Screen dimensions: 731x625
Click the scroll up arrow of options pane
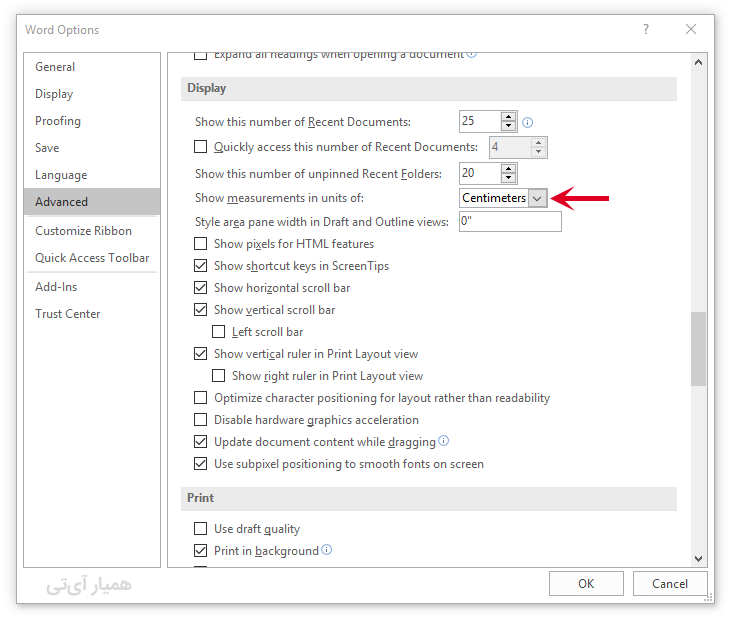point(698,62)
